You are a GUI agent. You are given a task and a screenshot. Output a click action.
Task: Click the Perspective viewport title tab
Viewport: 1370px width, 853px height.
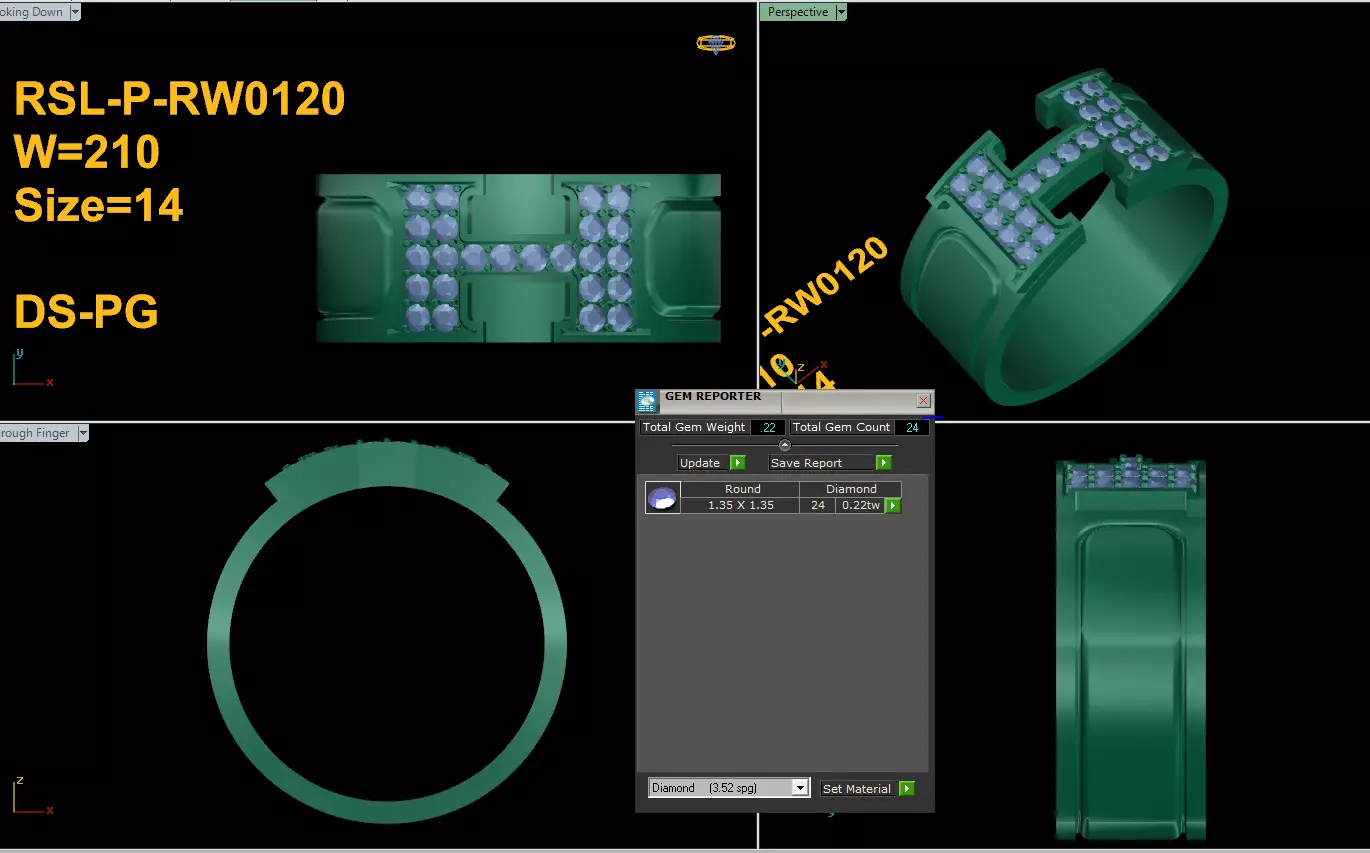798,12
